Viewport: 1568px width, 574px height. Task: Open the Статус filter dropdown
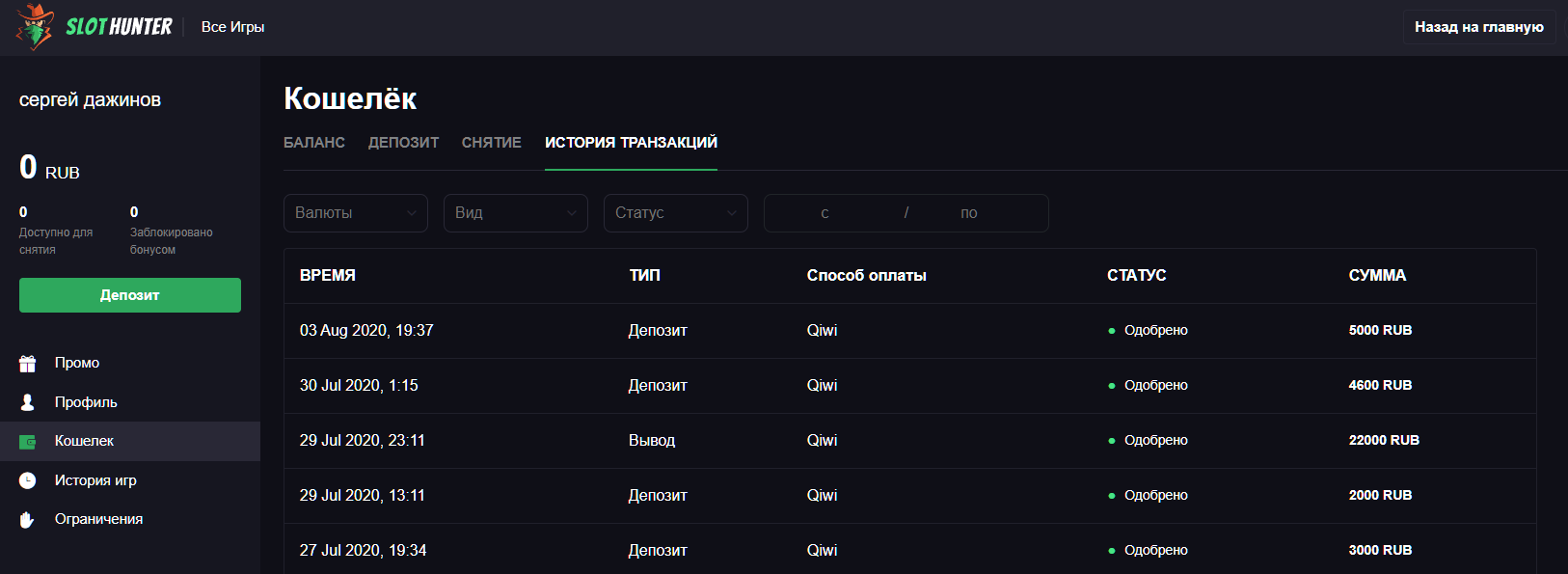675,213
